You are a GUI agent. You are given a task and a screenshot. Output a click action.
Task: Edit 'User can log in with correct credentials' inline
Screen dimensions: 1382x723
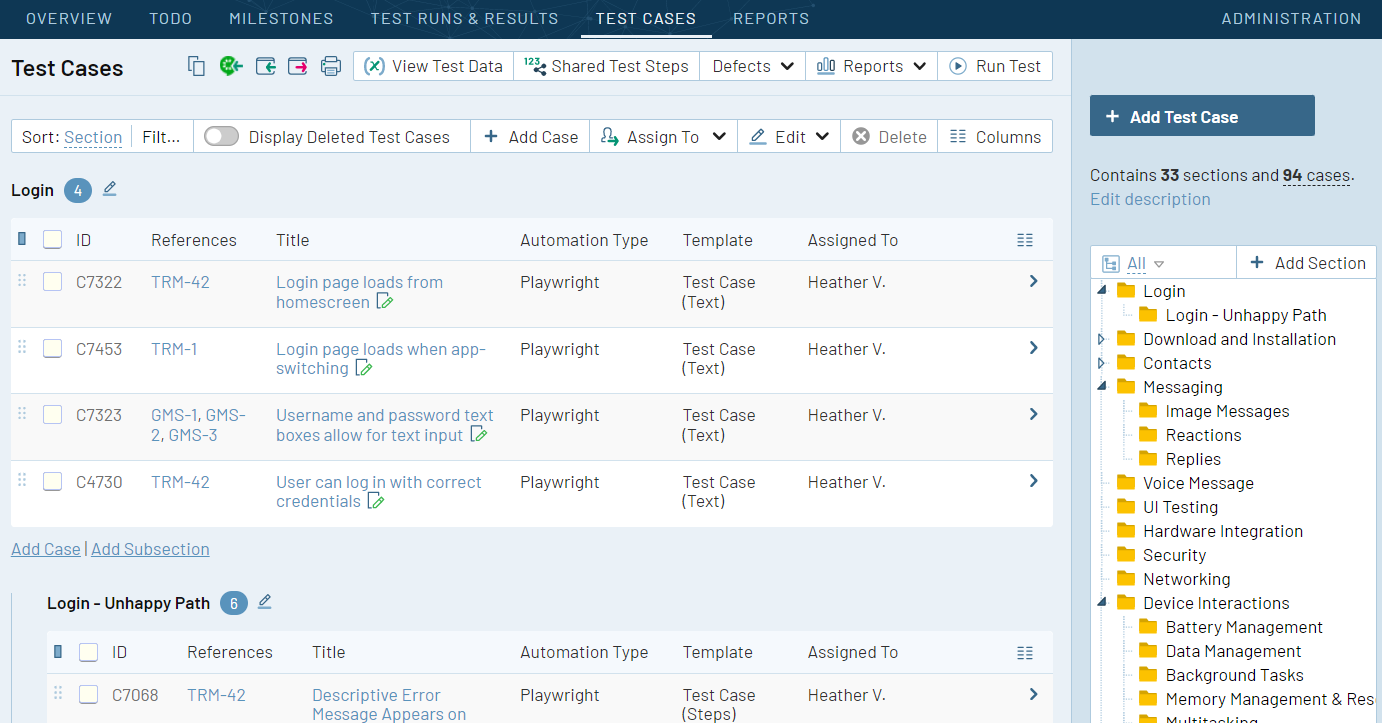[375, 501]
